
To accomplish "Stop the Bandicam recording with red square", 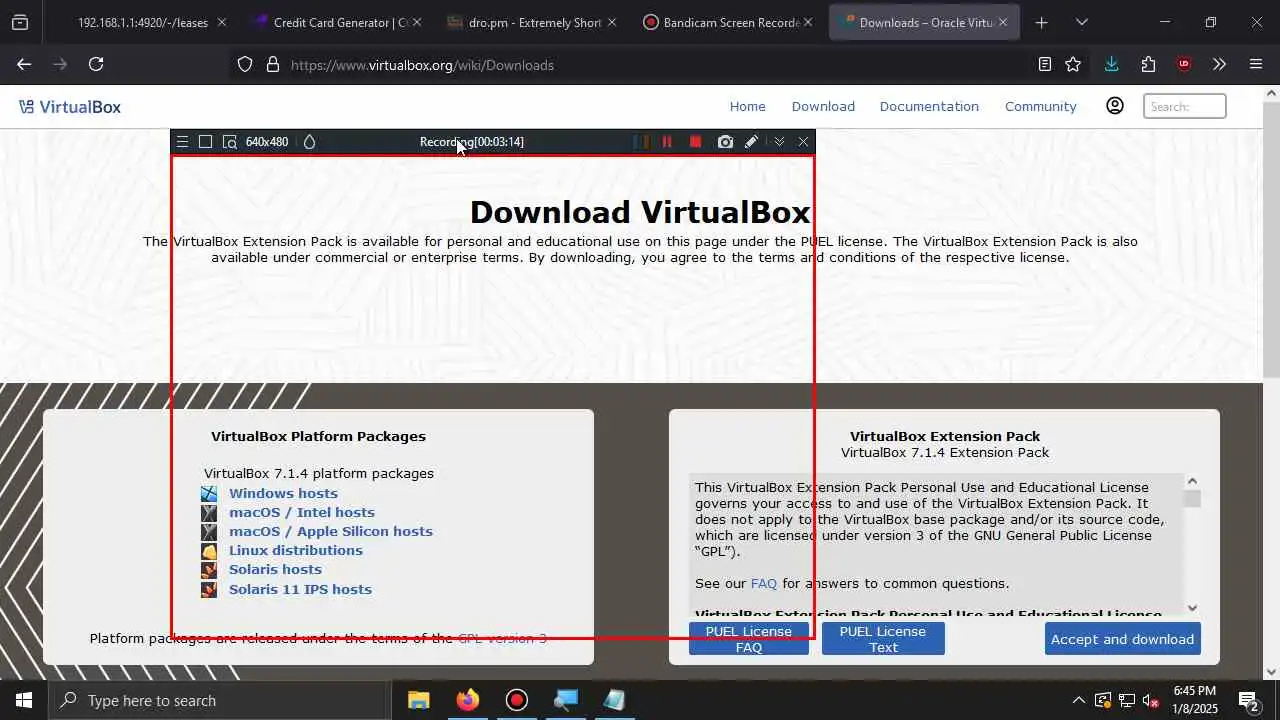I will (696, 142).
